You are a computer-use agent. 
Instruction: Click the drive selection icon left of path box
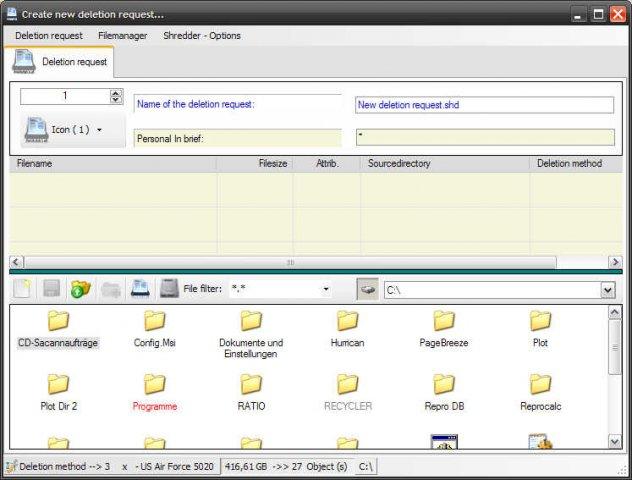click(367, 289)
